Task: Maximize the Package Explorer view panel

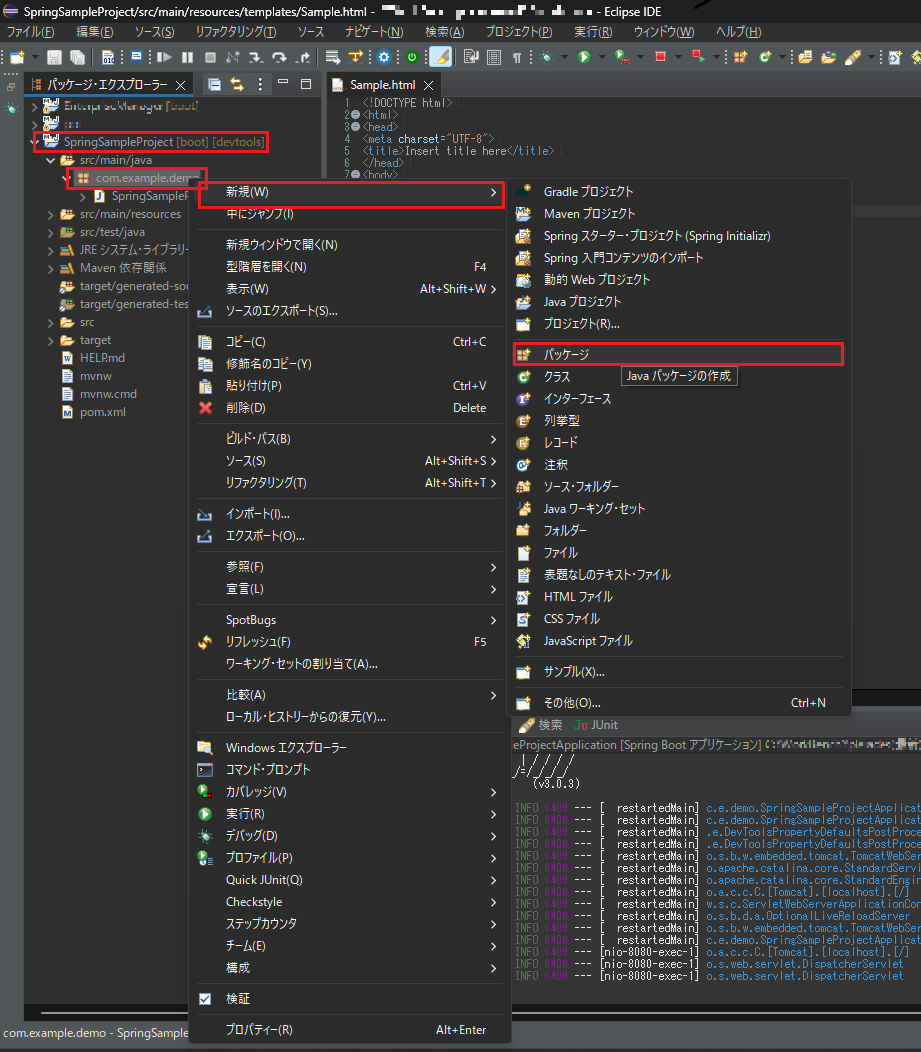Action: tap(306, 85)
